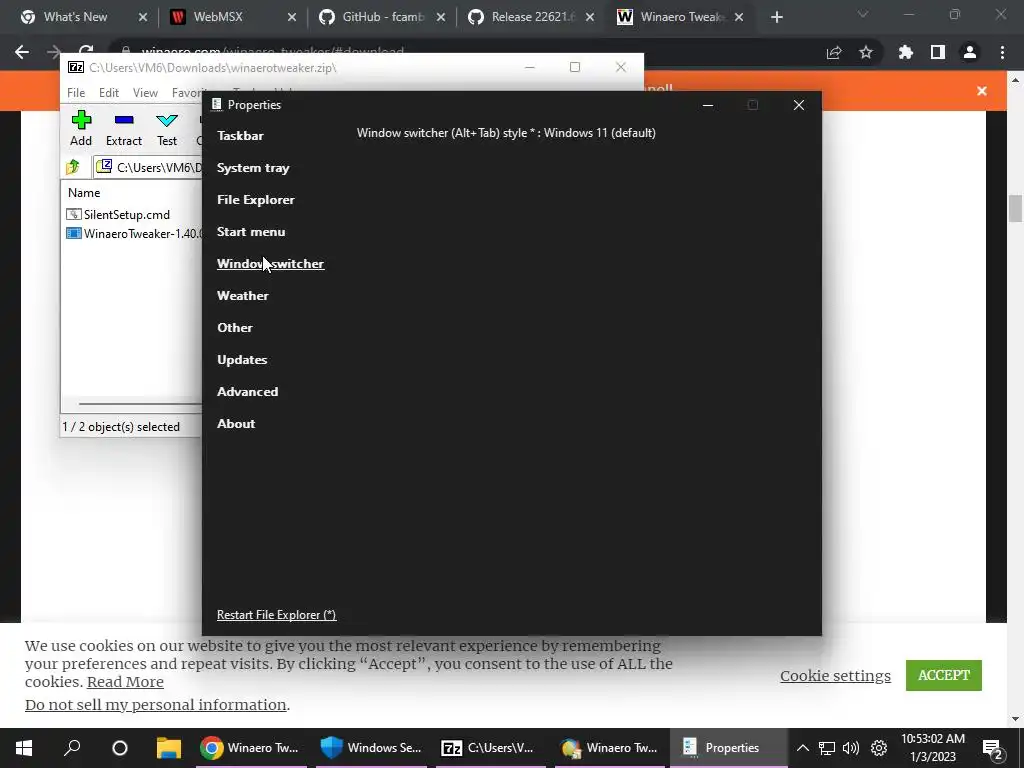
Task: Click the taskbar search magnifier icon
Action: 72,748
